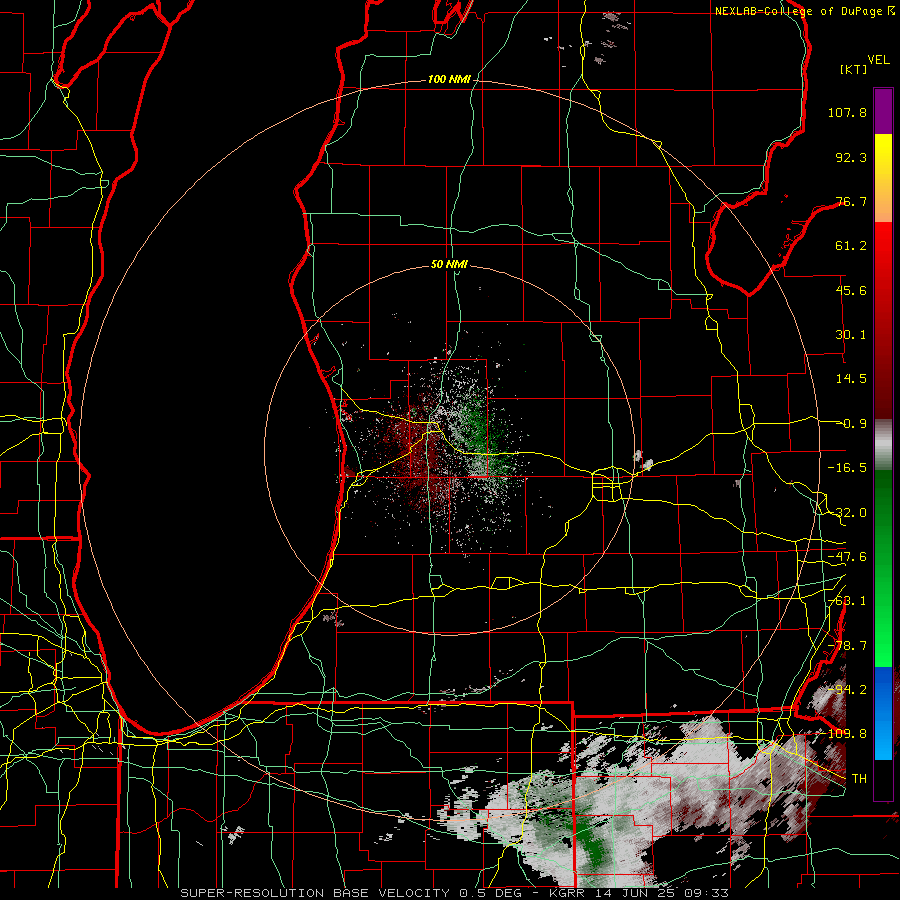Click the -0.9 velocity scale value
This screenshot has width=900, height=900.
coord(851,424)
